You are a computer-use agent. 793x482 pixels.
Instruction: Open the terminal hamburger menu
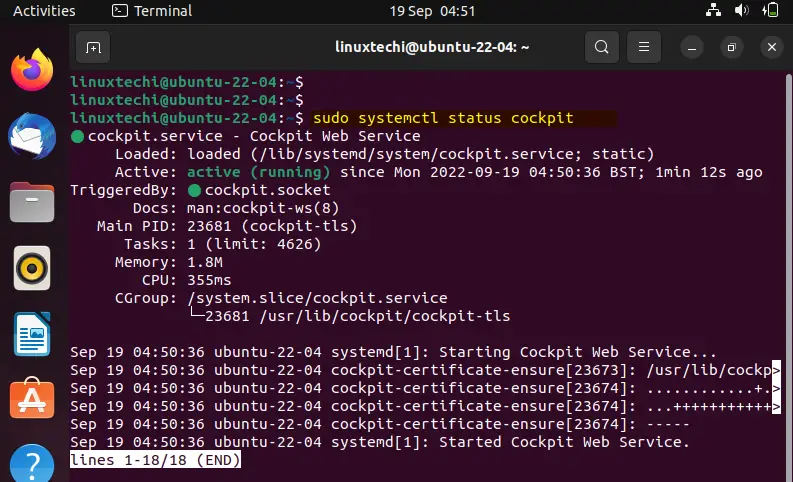pos(643,48)
